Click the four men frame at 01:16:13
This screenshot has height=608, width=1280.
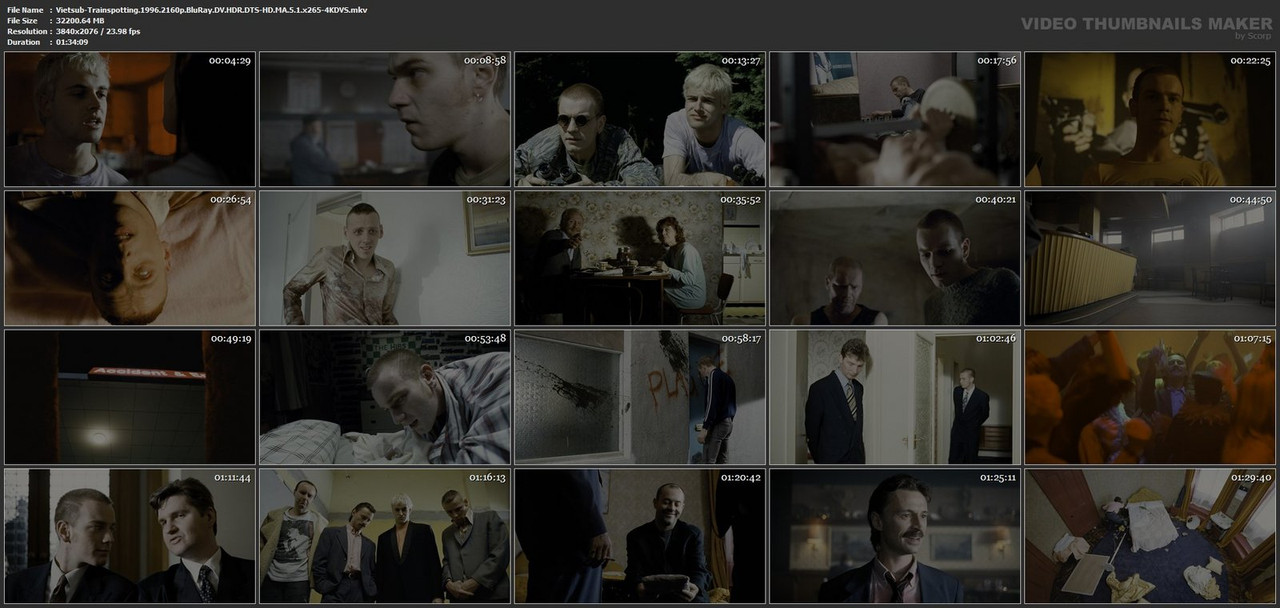tap(385, 536)
